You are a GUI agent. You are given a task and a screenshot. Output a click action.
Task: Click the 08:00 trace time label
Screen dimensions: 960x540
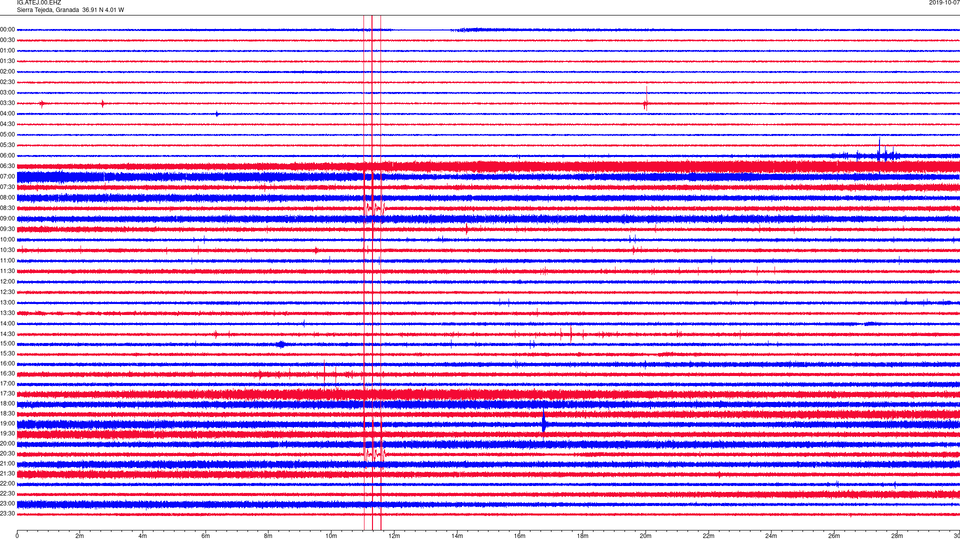7,197
